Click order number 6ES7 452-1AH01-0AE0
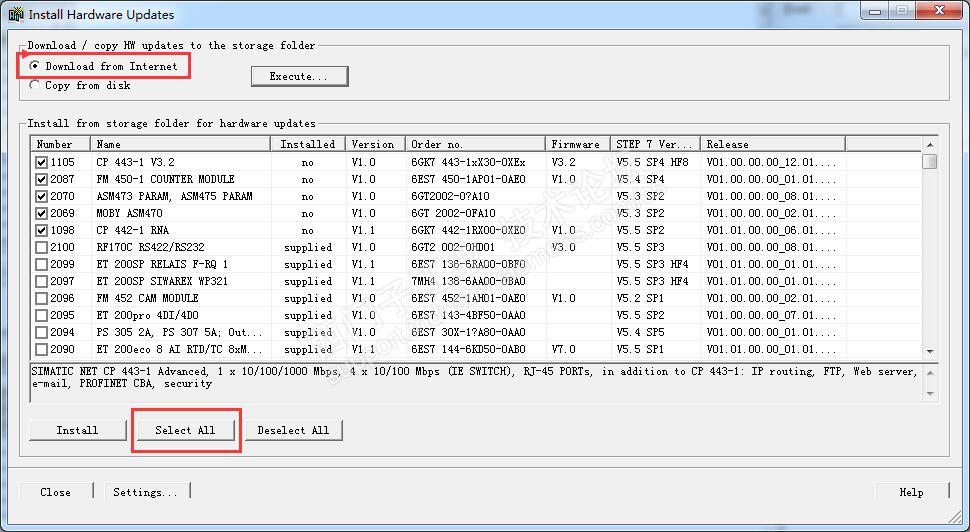 tap(468, 298)
